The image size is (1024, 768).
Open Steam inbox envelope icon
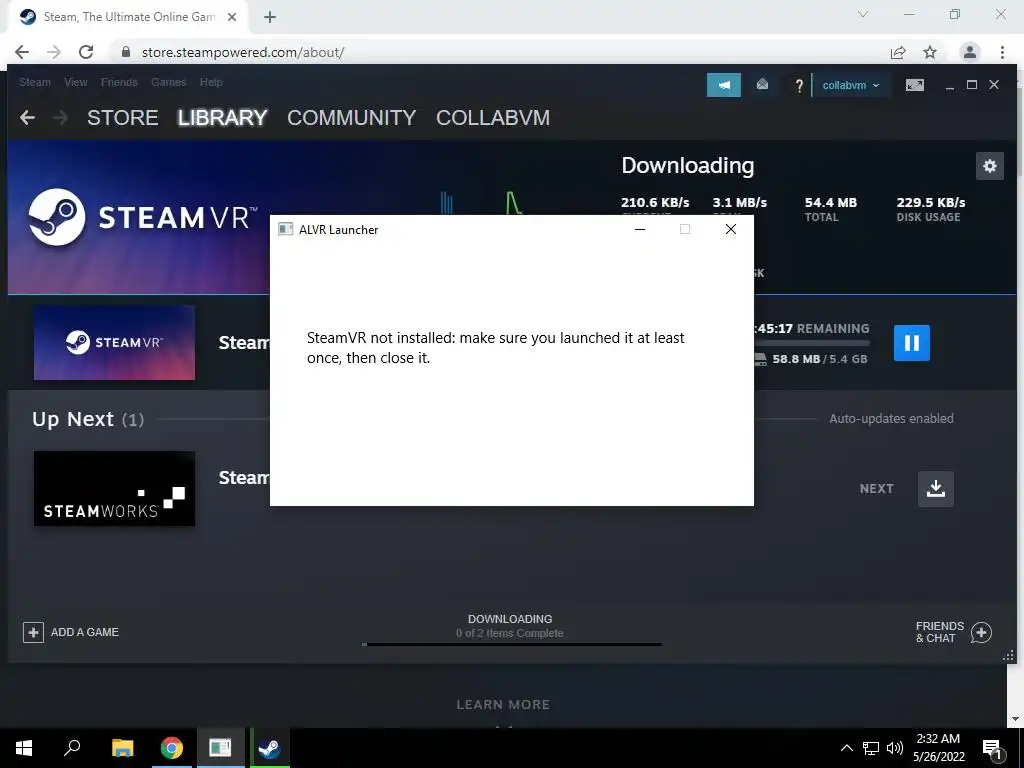(x=762, y=85)
